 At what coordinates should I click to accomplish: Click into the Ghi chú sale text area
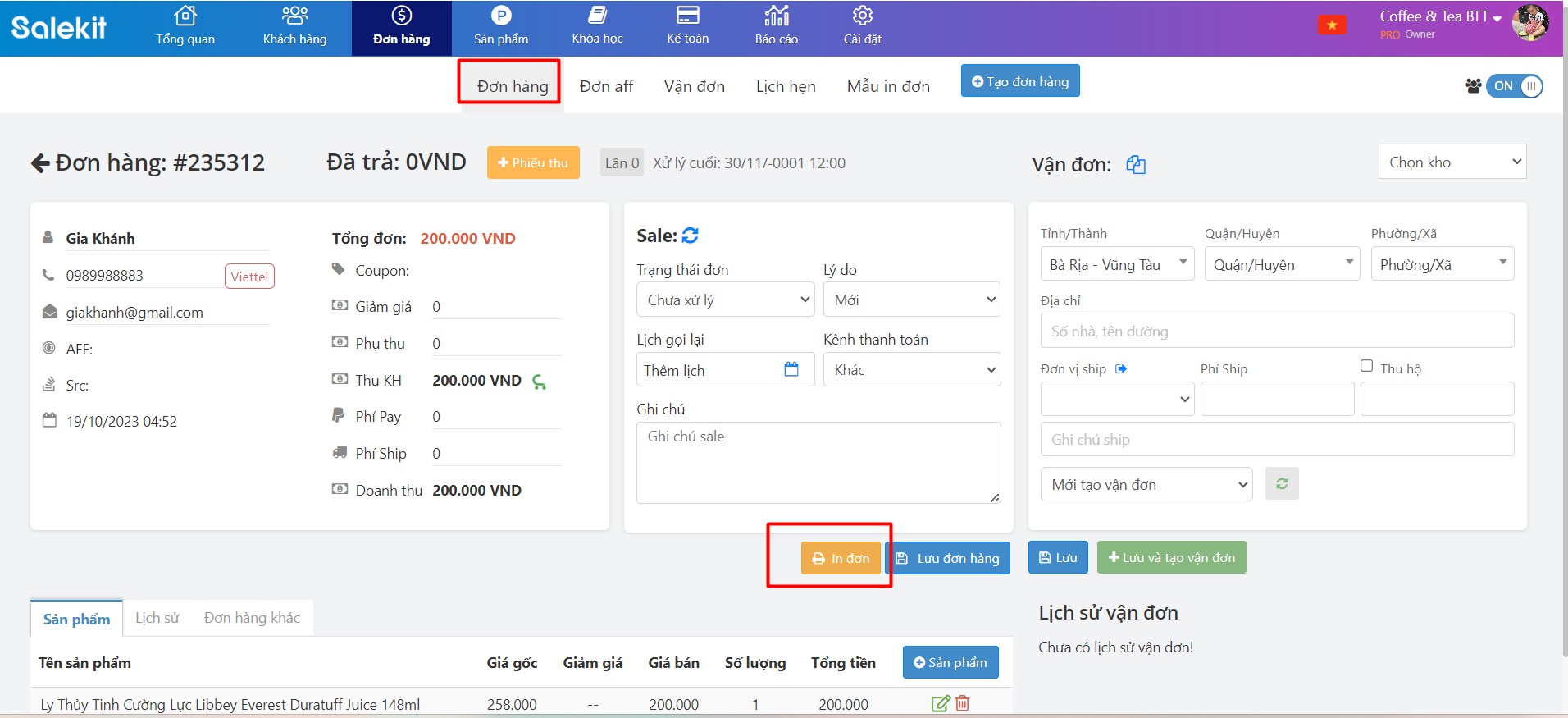[818, 462]
